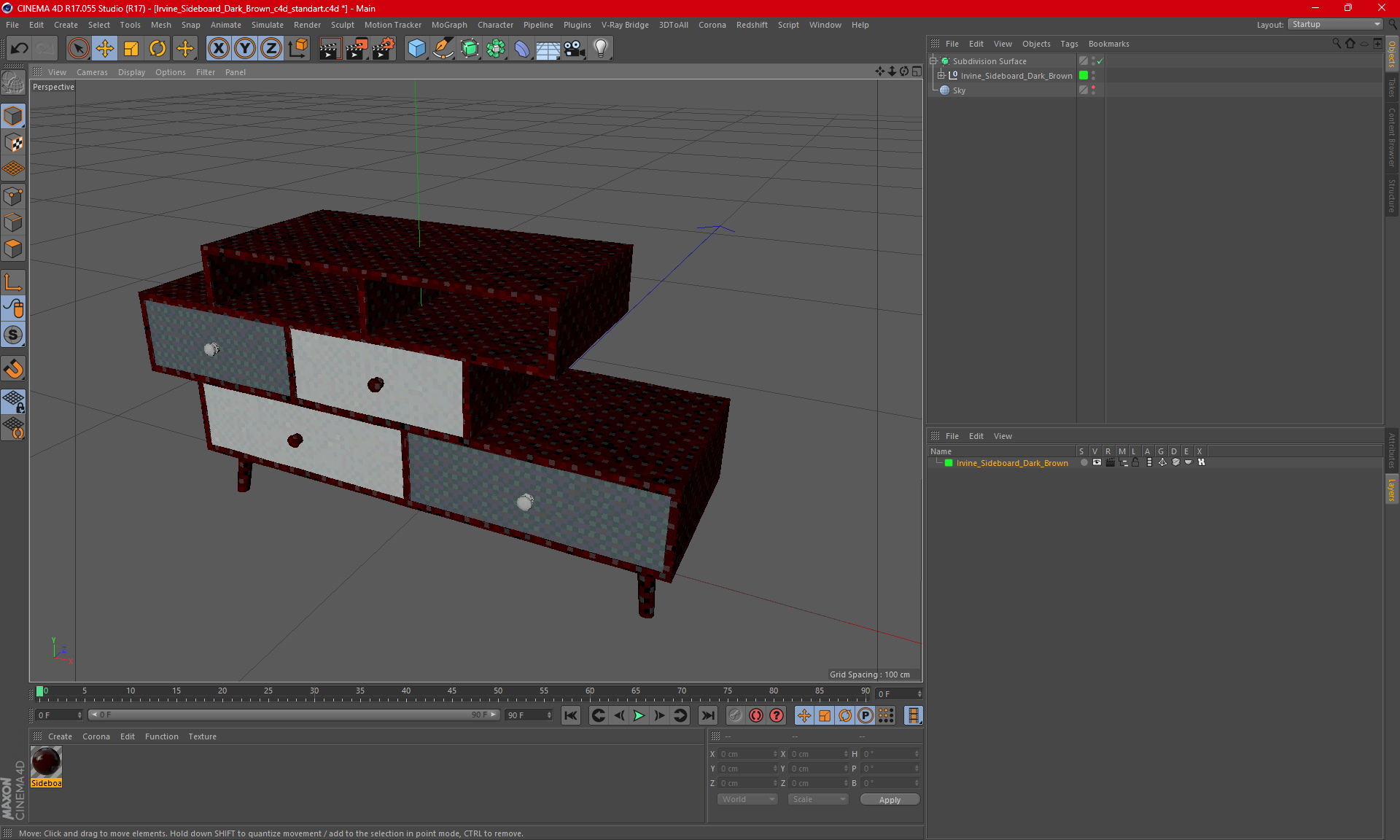The height and width of the screenshot is (840, 1400).
Task: Add a light object bulb icon
Action: [600, 49]
